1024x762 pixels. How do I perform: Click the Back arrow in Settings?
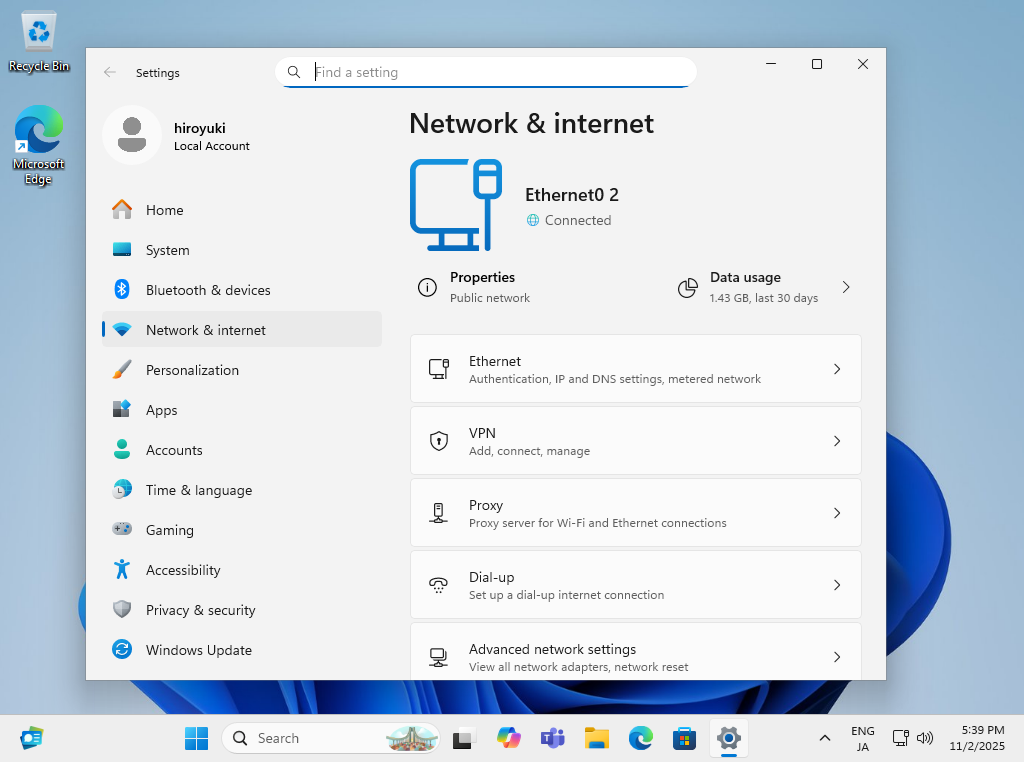tap(110, 72)
